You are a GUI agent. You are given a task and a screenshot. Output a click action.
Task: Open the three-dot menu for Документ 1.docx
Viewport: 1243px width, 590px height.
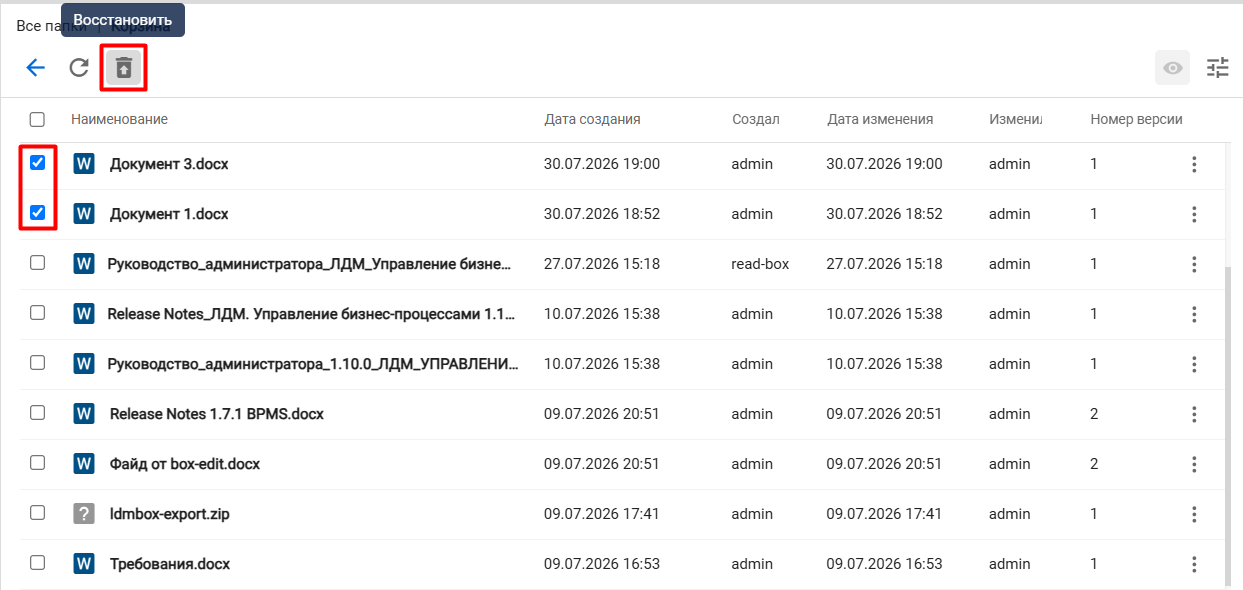tap(1194, 214)
